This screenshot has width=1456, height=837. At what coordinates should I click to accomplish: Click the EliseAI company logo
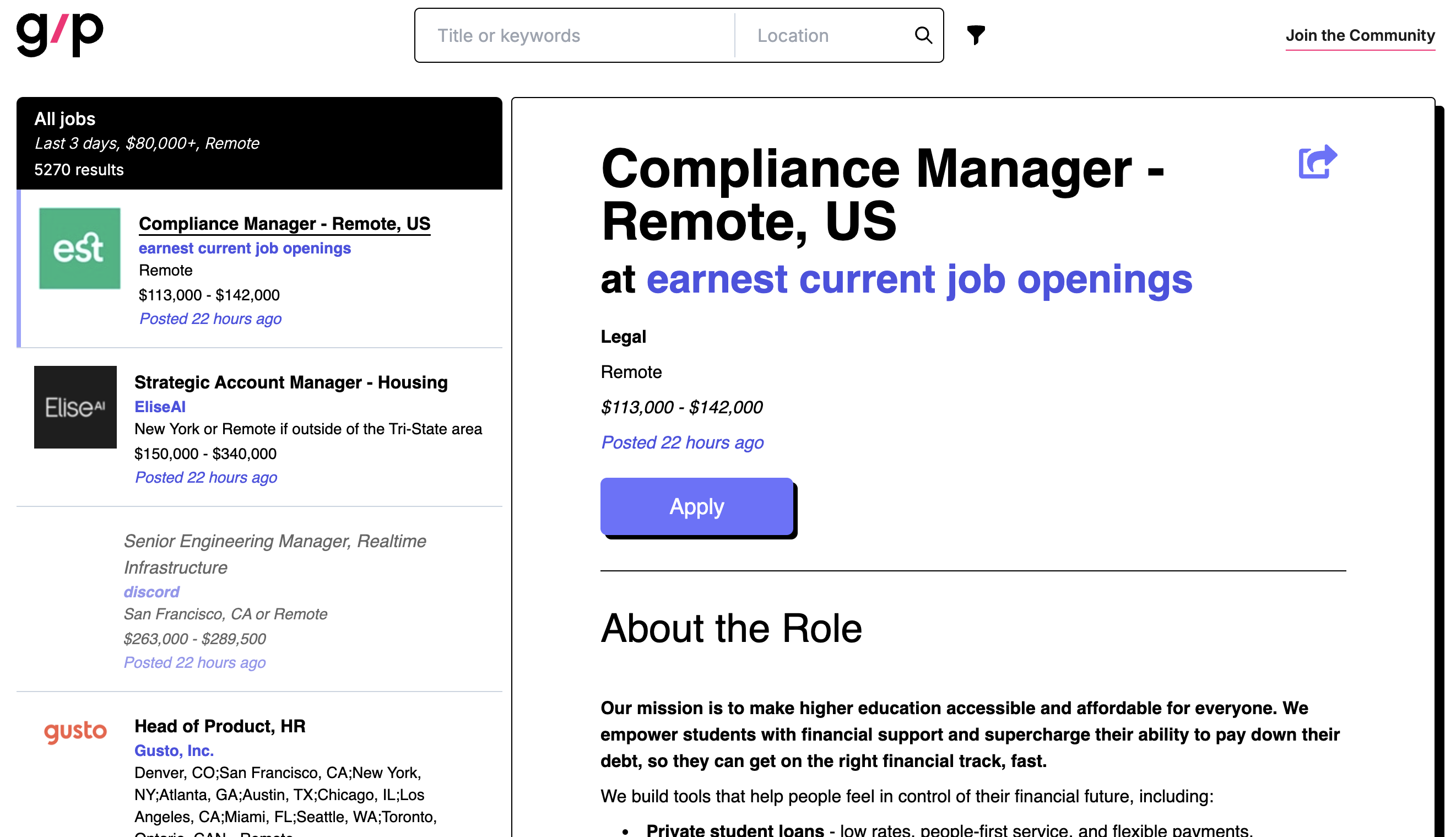pyautogui.click(x=75, y=407)
